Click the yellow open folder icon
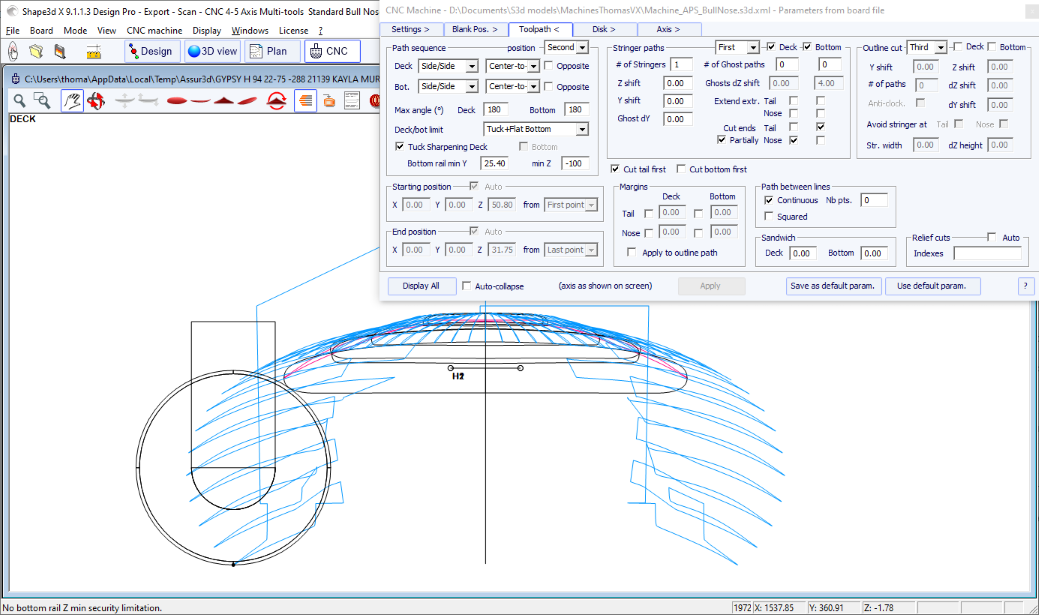 pyautogui.click(x=35, y=51)
